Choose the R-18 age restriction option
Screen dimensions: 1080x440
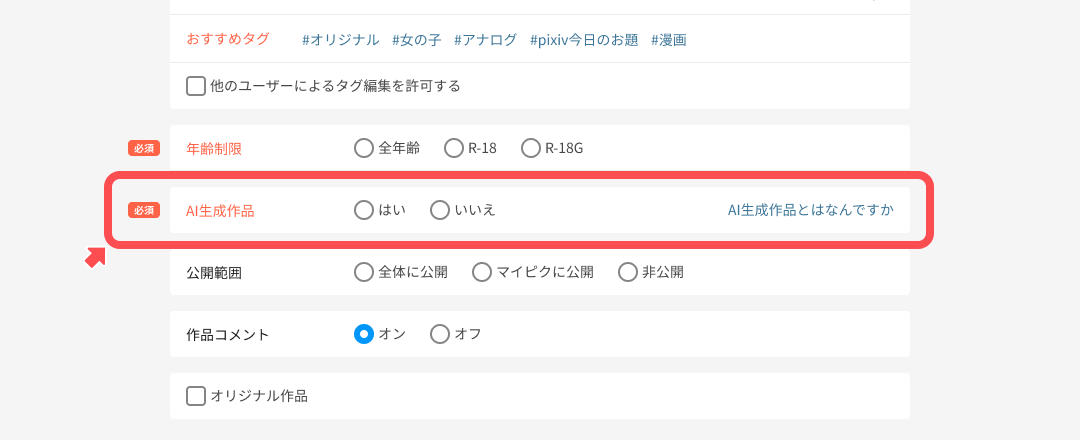coord(454,148)
